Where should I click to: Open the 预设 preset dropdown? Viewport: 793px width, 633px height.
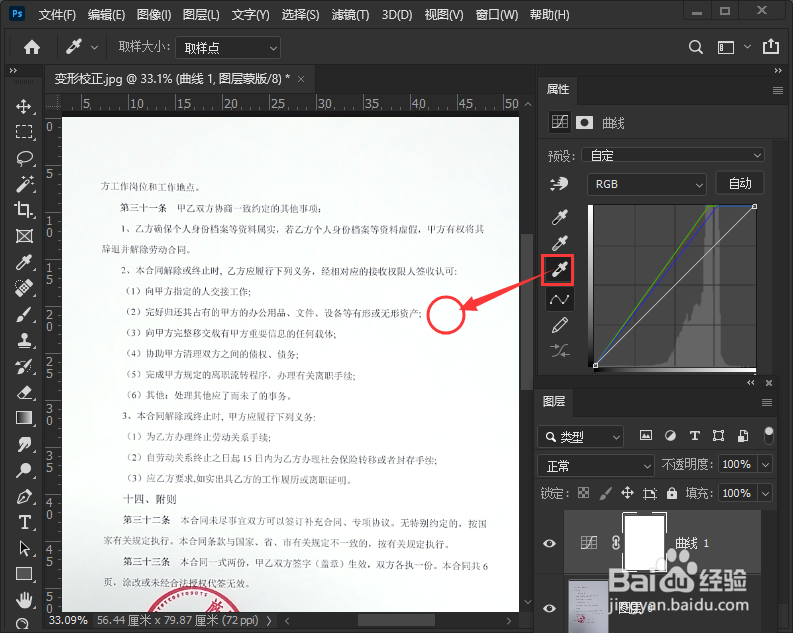click(x=673, y=155)
